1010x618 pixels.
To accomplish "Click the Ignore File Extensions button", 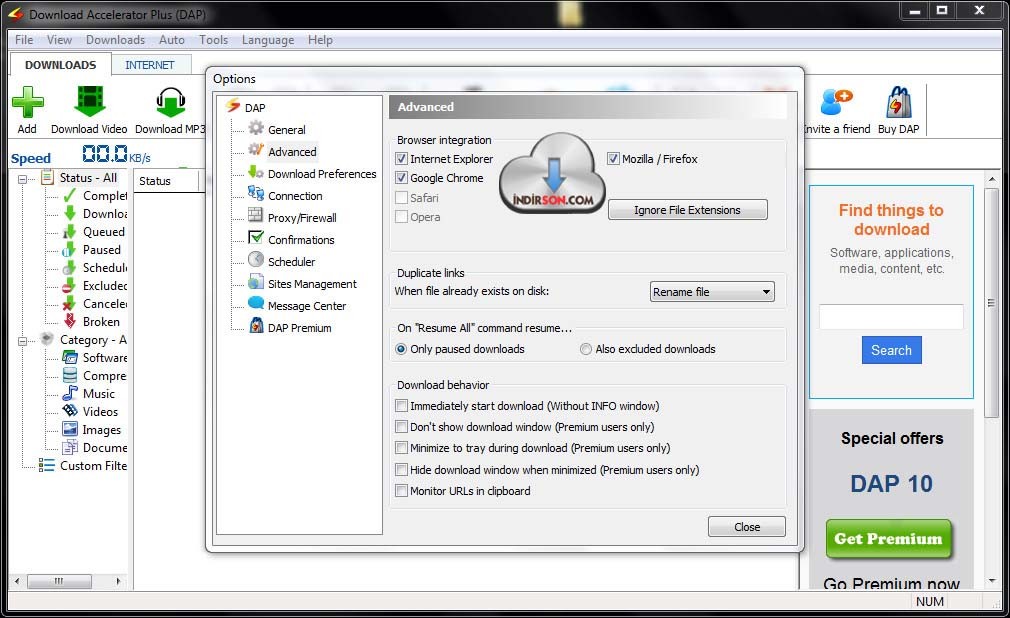I will [x=687, y=210].
